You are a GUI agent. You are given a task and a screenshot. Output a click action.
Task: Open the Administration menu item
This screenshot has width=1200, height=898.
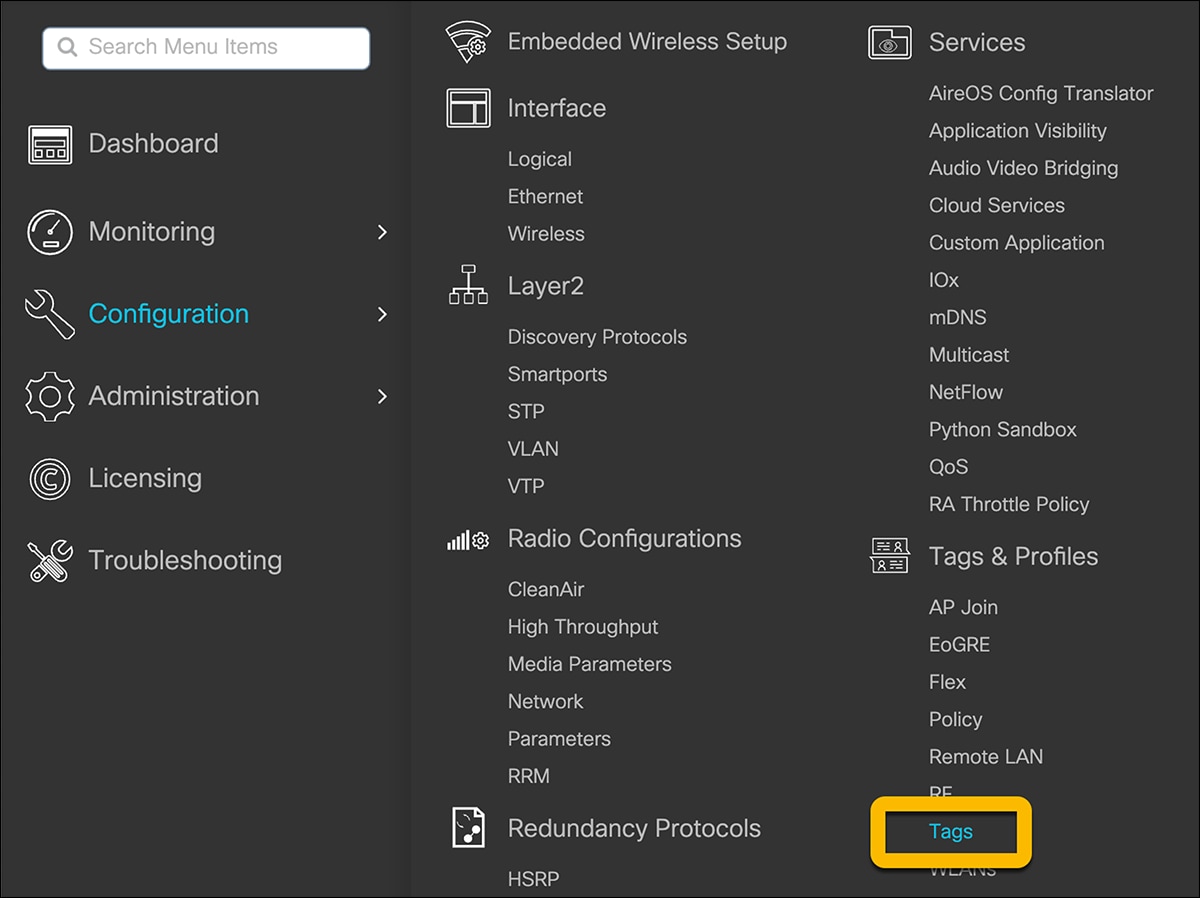pos(174,396)
